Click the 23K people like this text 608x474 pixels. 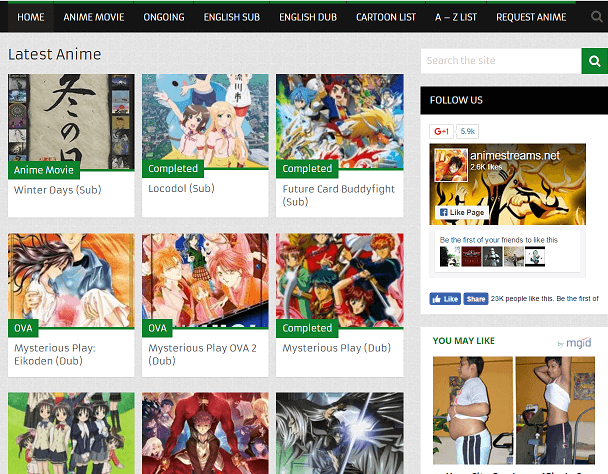click(x=544, y=299)
